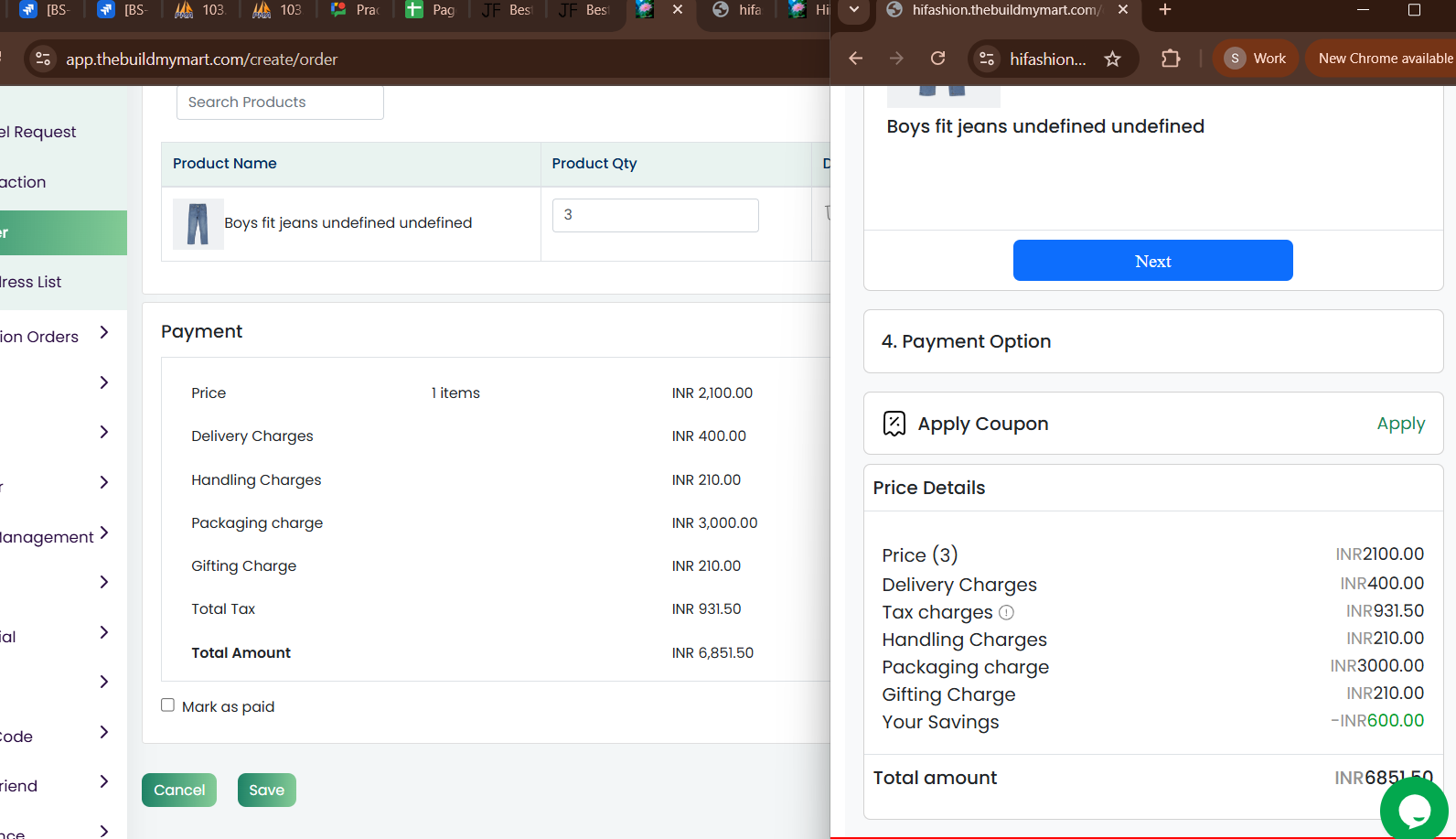
Task: Go back in the hifashion browser window
Action: click(856, 59)
